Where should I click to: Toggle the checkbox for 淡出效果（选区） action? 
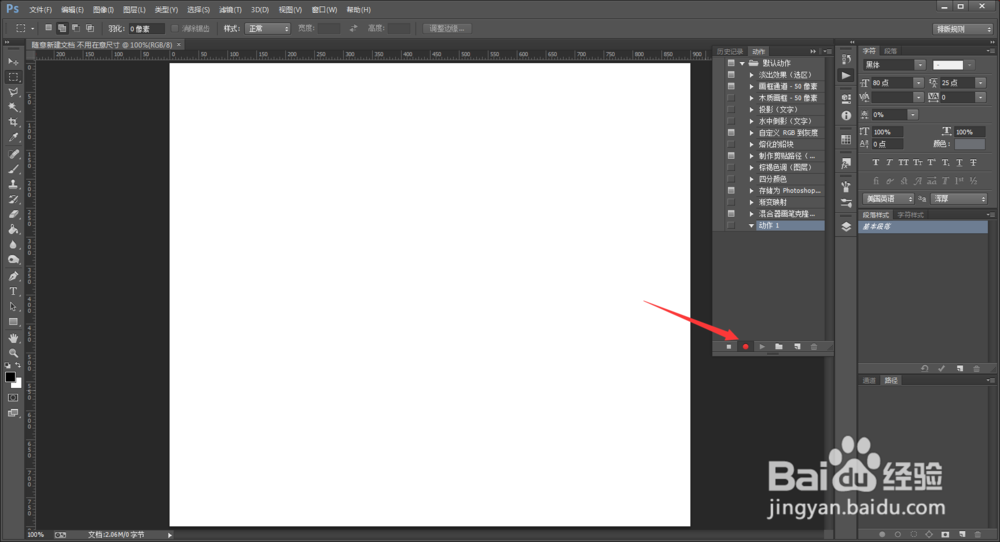[731, 75]
